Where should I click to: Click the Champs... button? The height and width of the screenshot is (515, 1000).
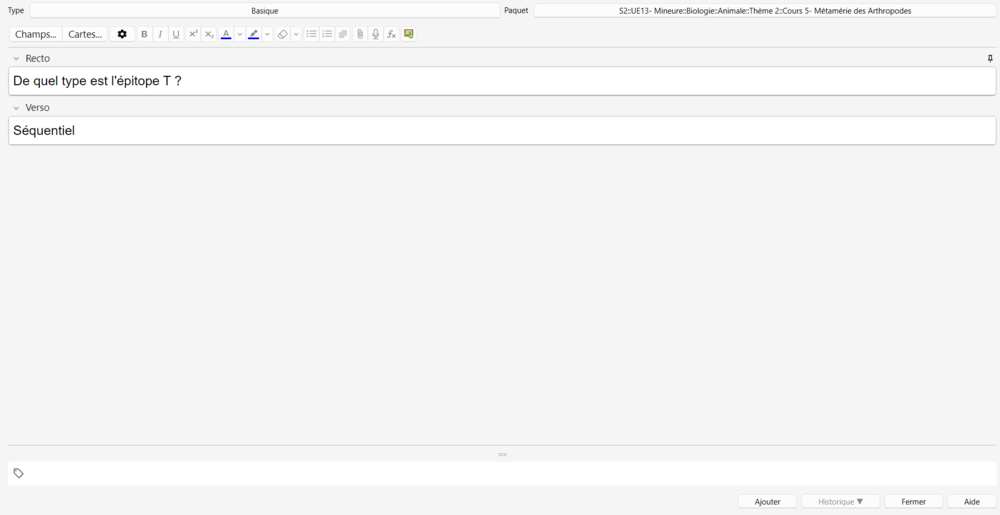click(x=36, y=34)
